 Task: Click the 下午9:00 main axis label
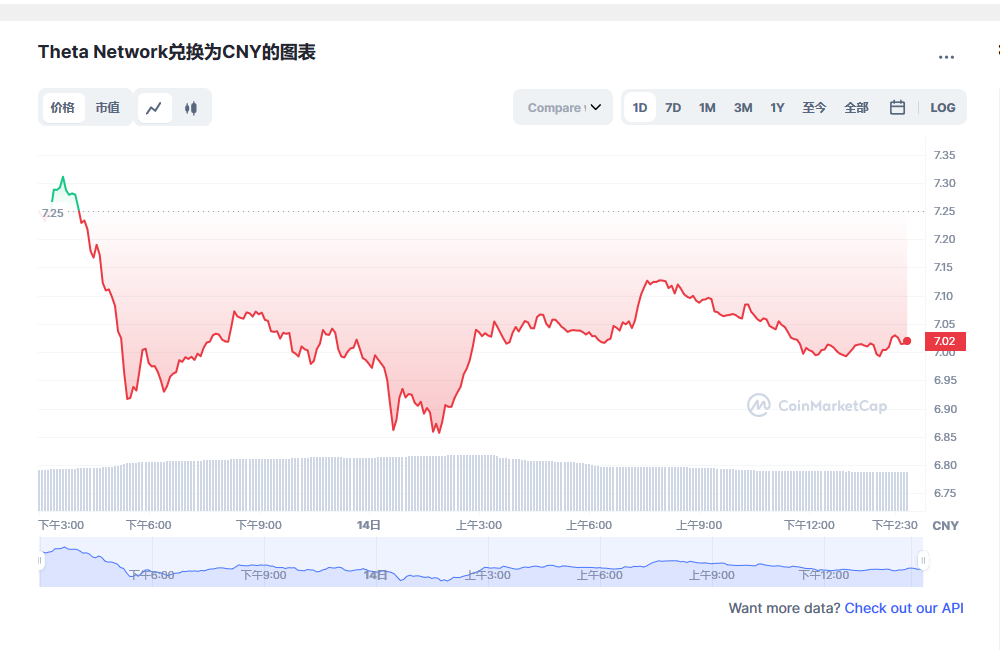(x=259, y=525)
